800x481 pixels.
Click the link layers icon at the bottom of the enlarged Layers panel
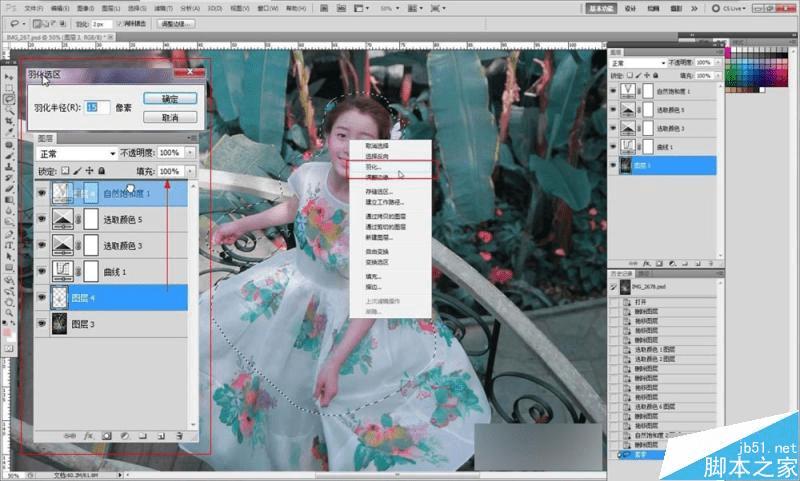(70, 436)
